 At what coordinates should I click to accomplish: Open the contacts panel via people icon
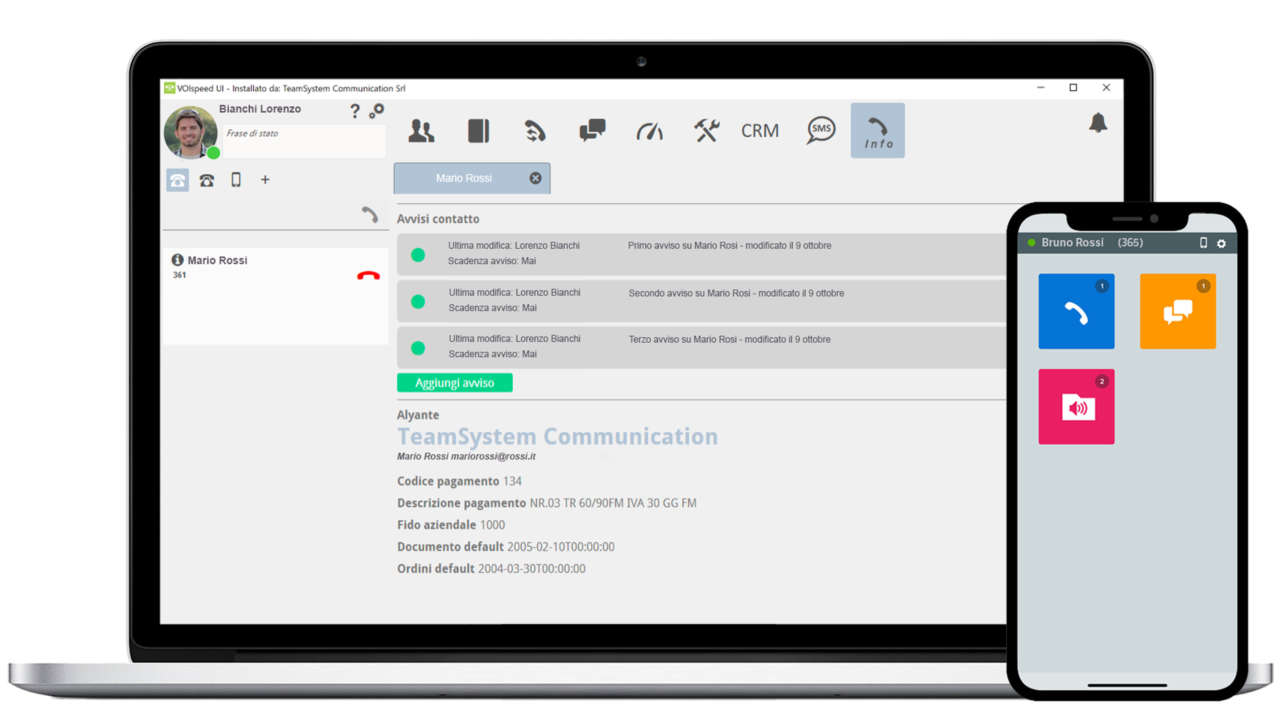pyautogui.click(x=421, y=130)
